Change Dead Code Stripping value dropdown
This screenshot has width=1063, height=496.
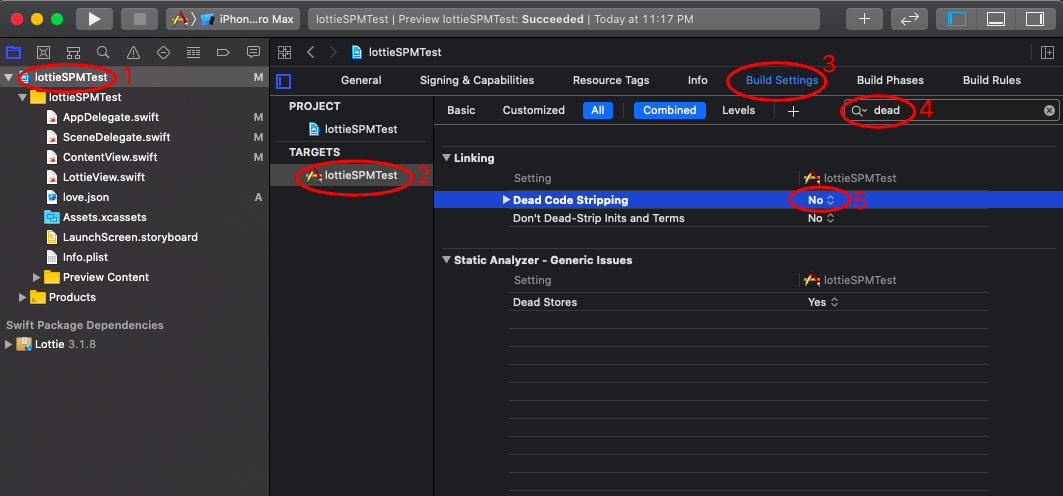[820, 201]
